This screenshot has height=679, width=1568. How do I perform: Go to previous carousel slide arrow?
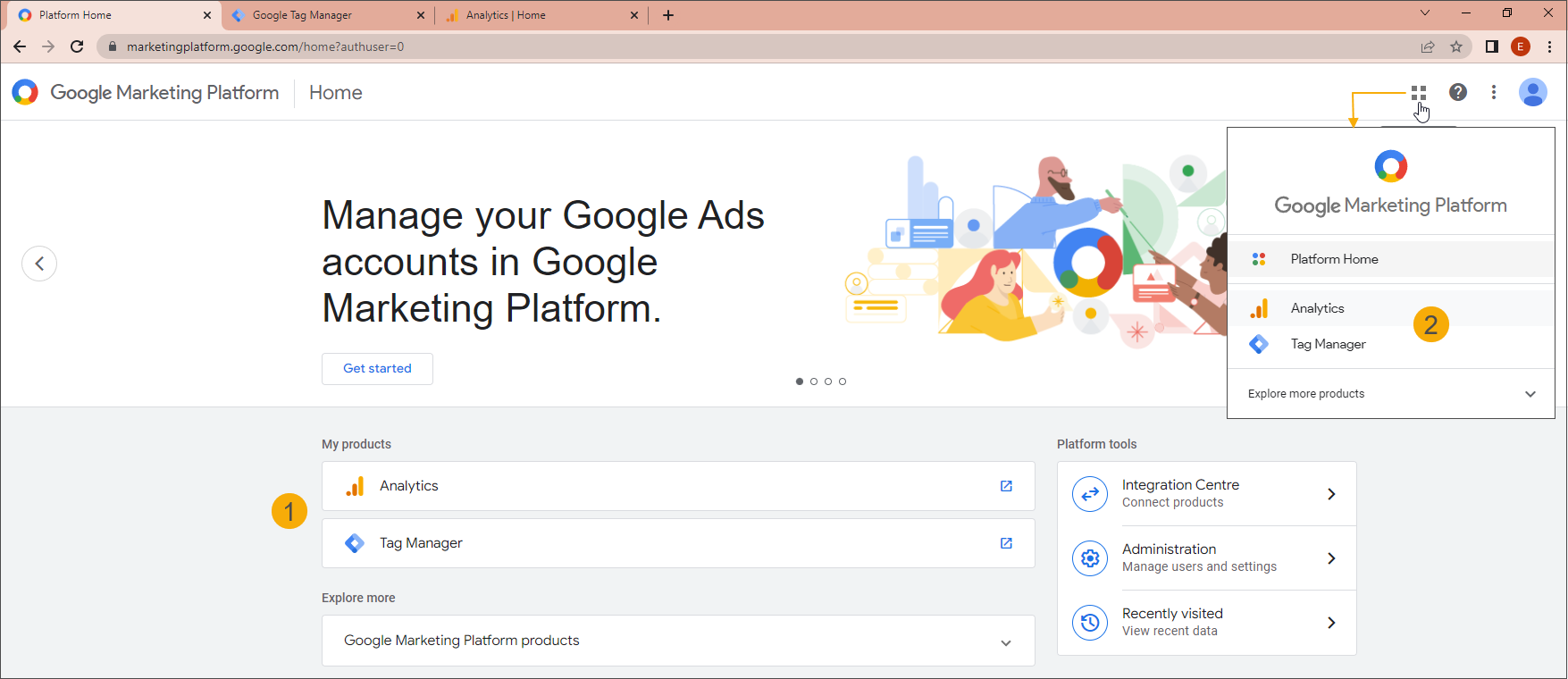click(39, 264)
